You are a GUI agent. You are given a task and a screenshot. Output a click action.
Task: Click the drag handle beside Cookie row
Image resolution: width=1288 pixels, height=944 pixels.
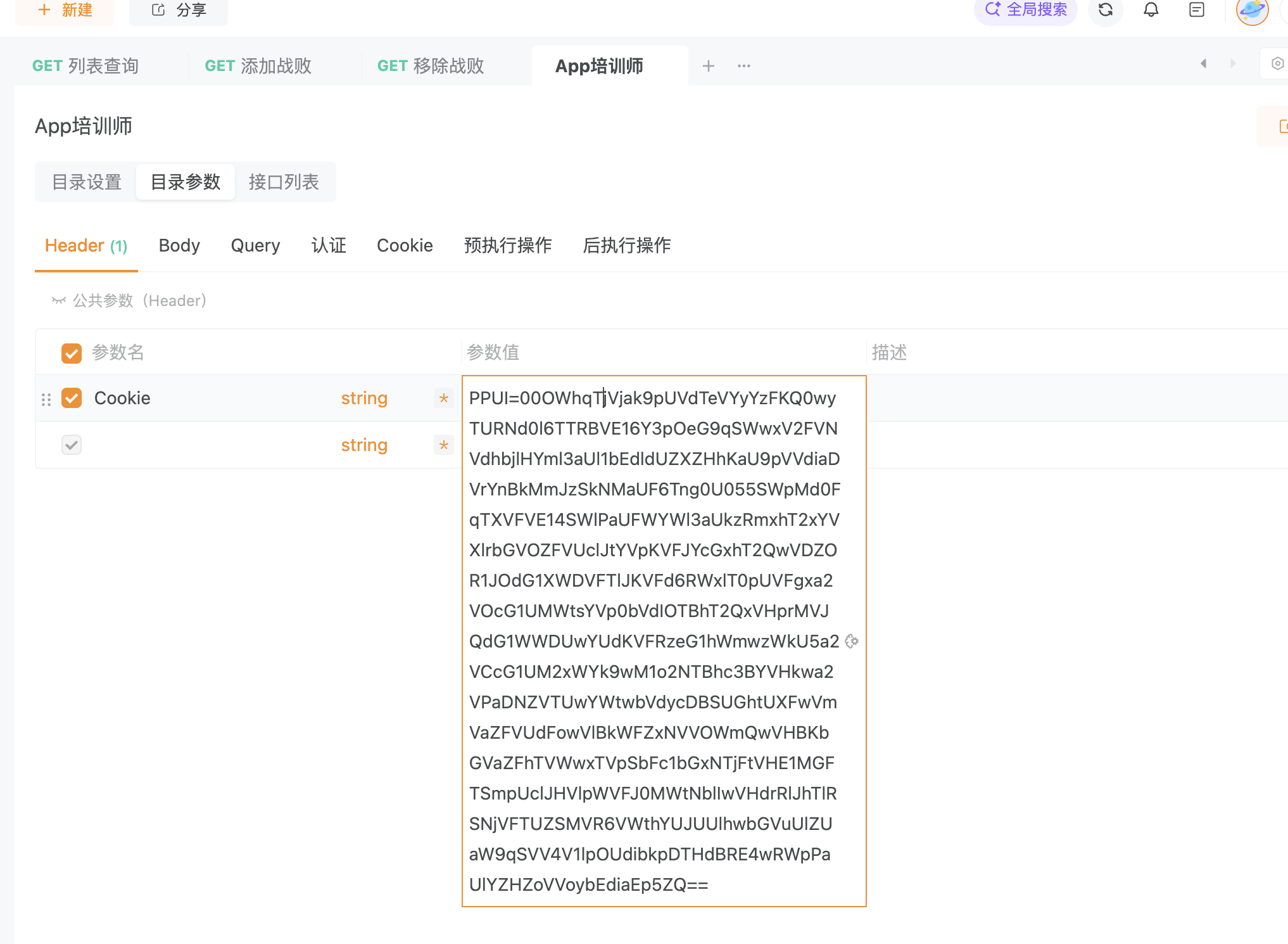[46, 399]
